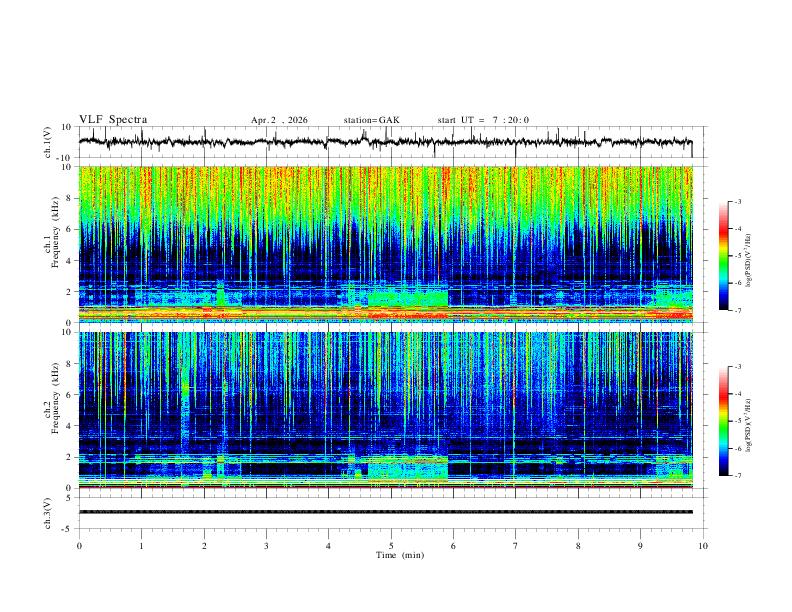Click the "VLF Spectra" plot title
Screen dimensions: 792x612
[x=113, y=120]
